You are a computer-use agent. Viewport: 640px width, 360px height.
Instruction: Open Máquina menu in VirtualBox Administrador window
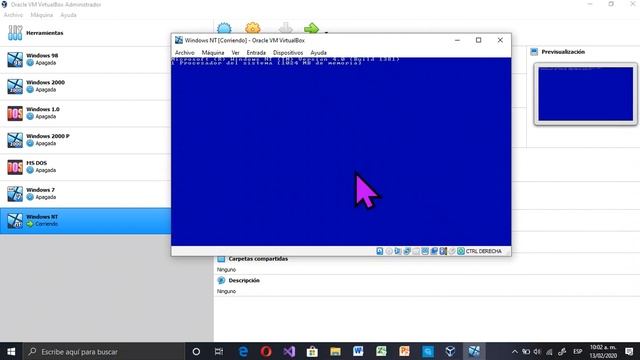(x=42, y=15)
